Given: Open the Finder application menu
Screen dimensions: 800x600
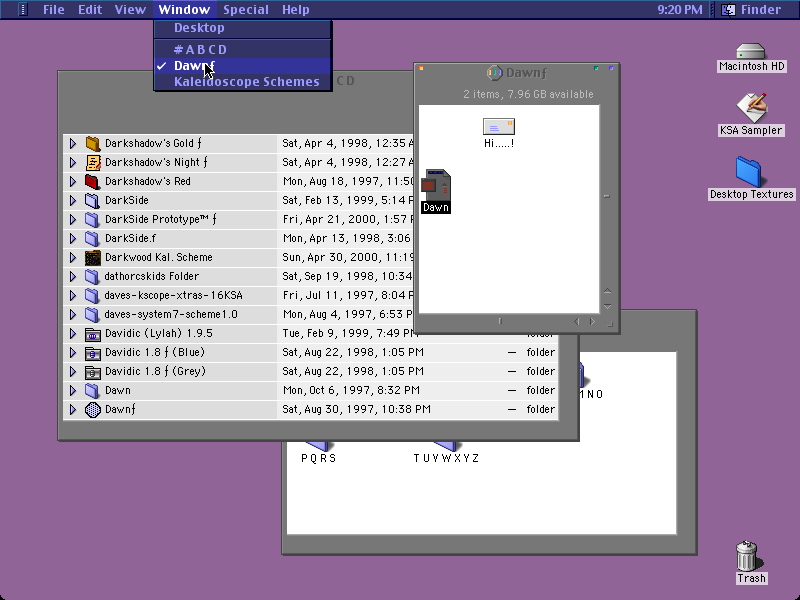Looking at the screenshot, I should click(754, 9).
